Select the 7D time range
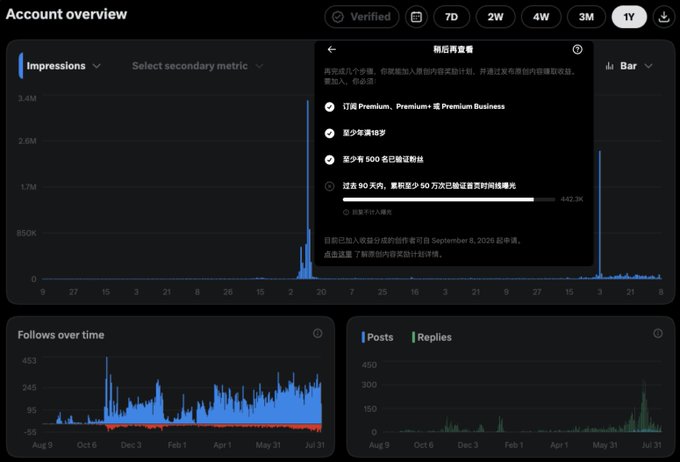Image resolution: width=680 pixels, height=462 pixels. point(451,17)
